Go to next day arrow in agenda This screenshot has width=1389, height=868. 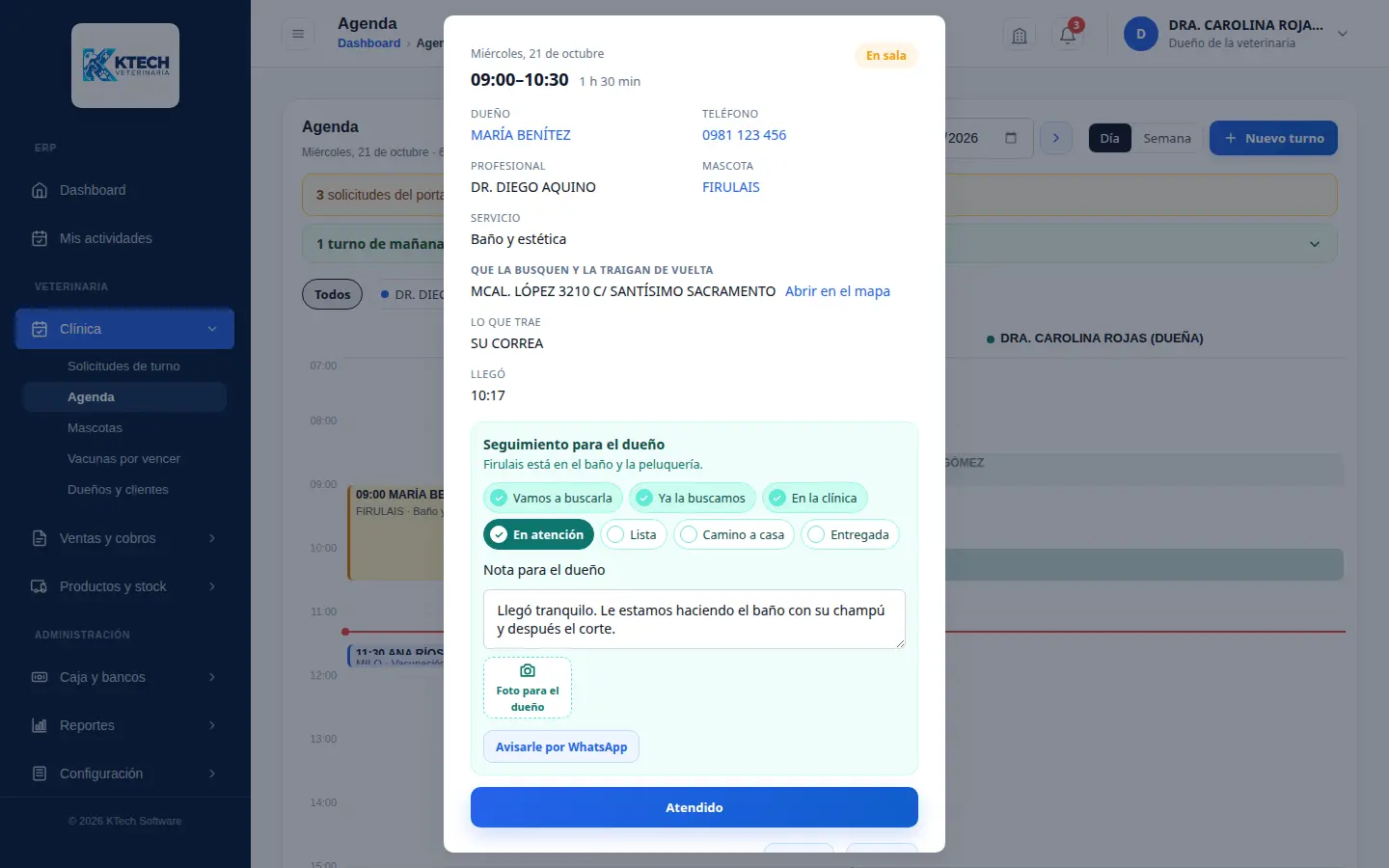pos(1056,138)
